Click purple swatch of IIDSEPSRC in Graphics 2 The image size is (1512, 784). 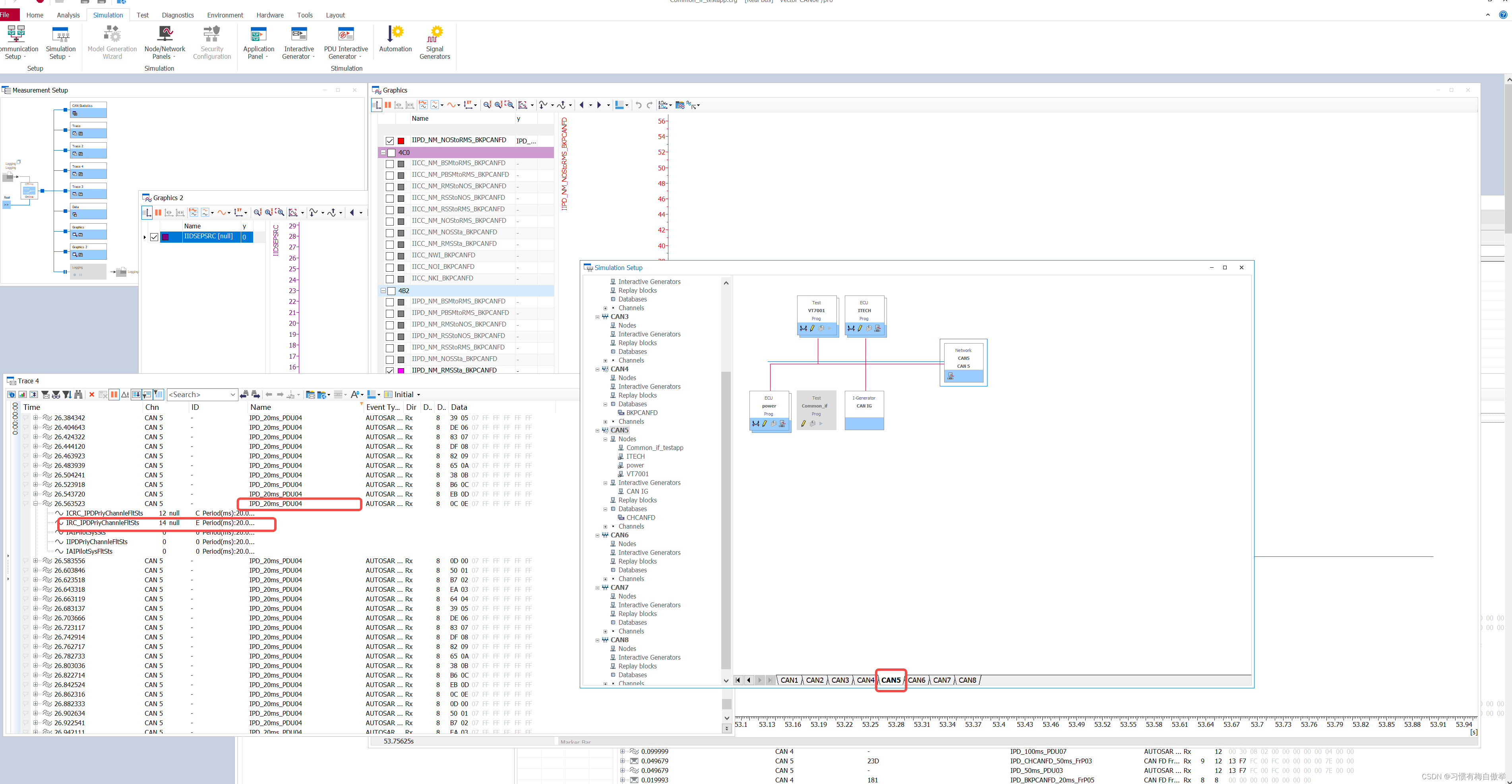coord(165,237)
